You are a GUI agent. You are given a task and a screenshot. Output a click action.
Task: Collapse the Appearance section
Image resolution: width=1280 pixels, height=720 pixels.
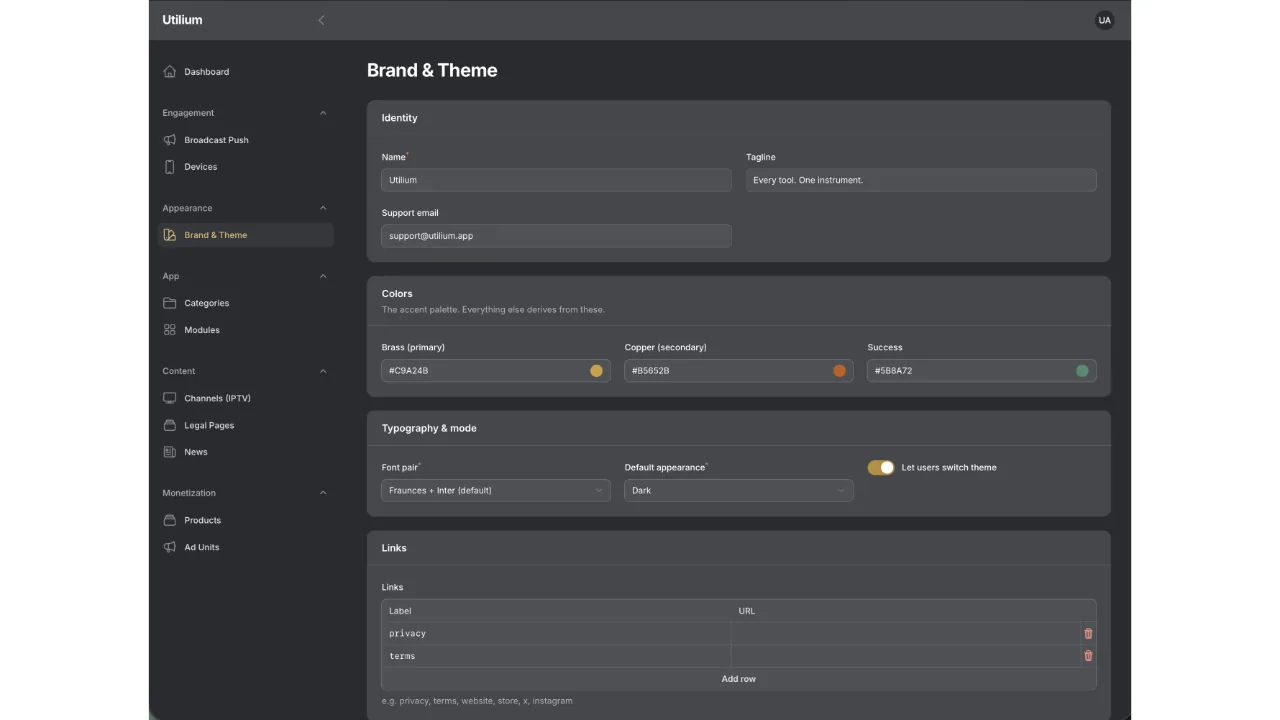pos(323,208)
